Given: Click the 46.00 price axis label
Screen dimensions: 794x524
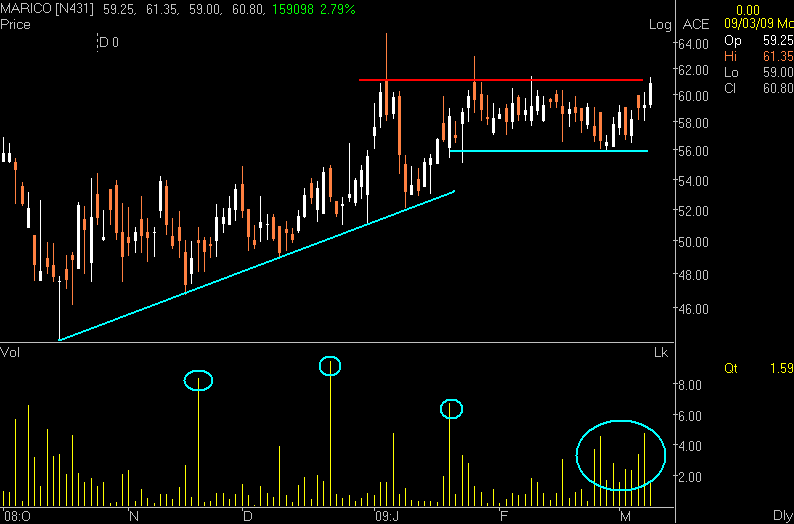Looking at the screenshot, I should 694,308.
